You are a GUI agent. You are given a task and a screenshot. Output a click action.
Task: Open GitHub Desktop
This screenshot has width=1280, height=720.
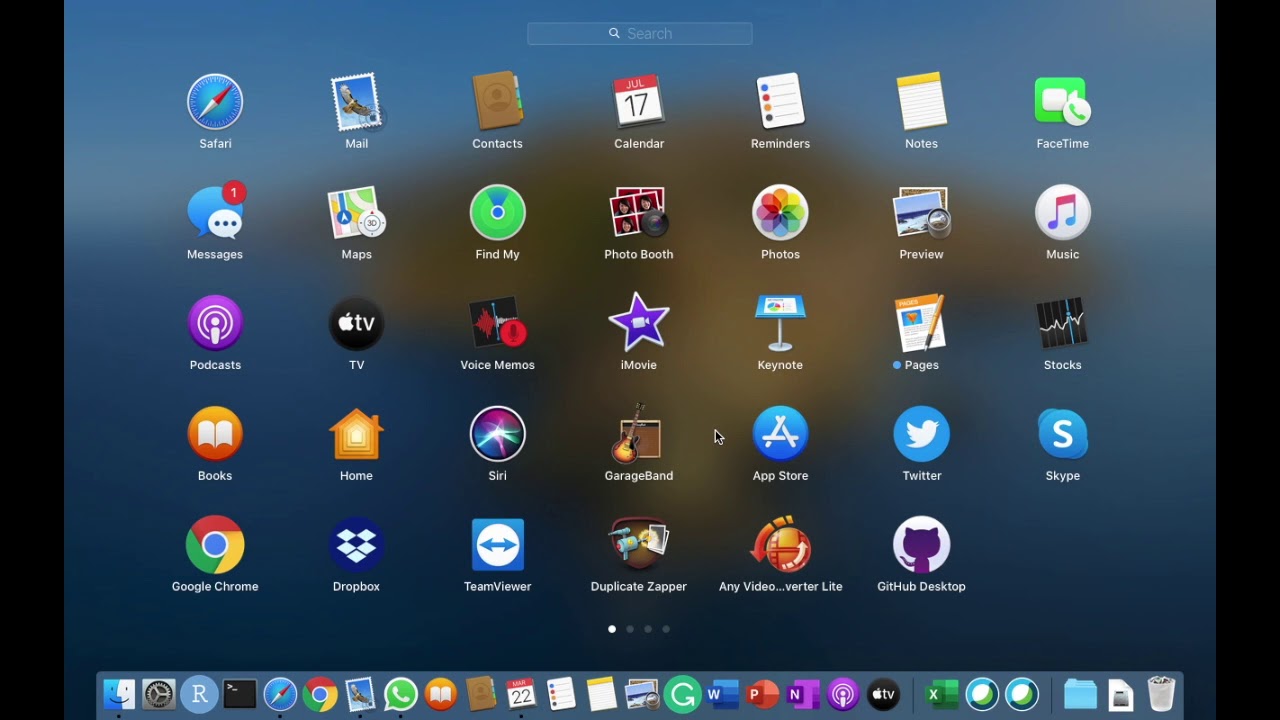point(921,545)
